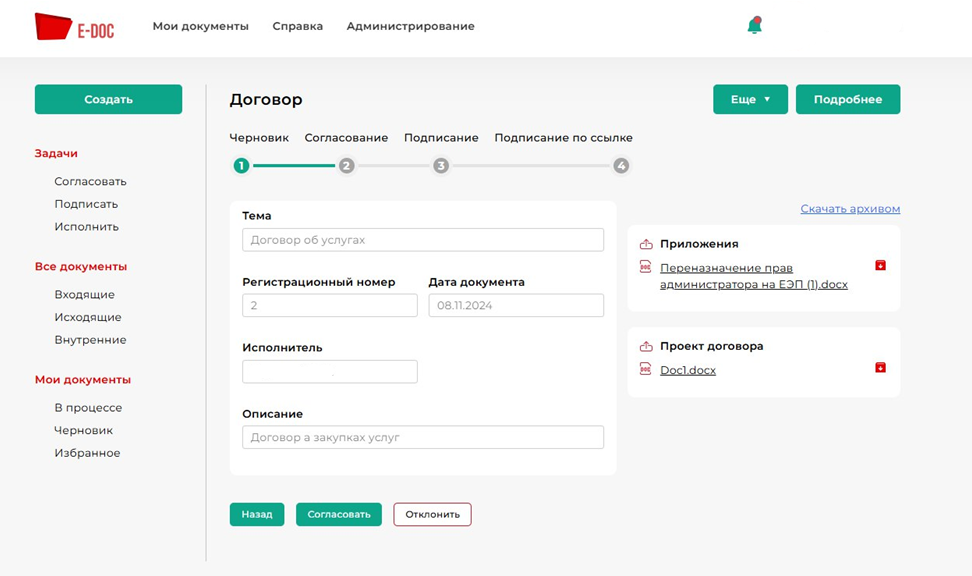Download the Переназначение прав attachment via red icon
Image resolution: width=972 pixels, height=576 pixels.
[x=880, y=265]
